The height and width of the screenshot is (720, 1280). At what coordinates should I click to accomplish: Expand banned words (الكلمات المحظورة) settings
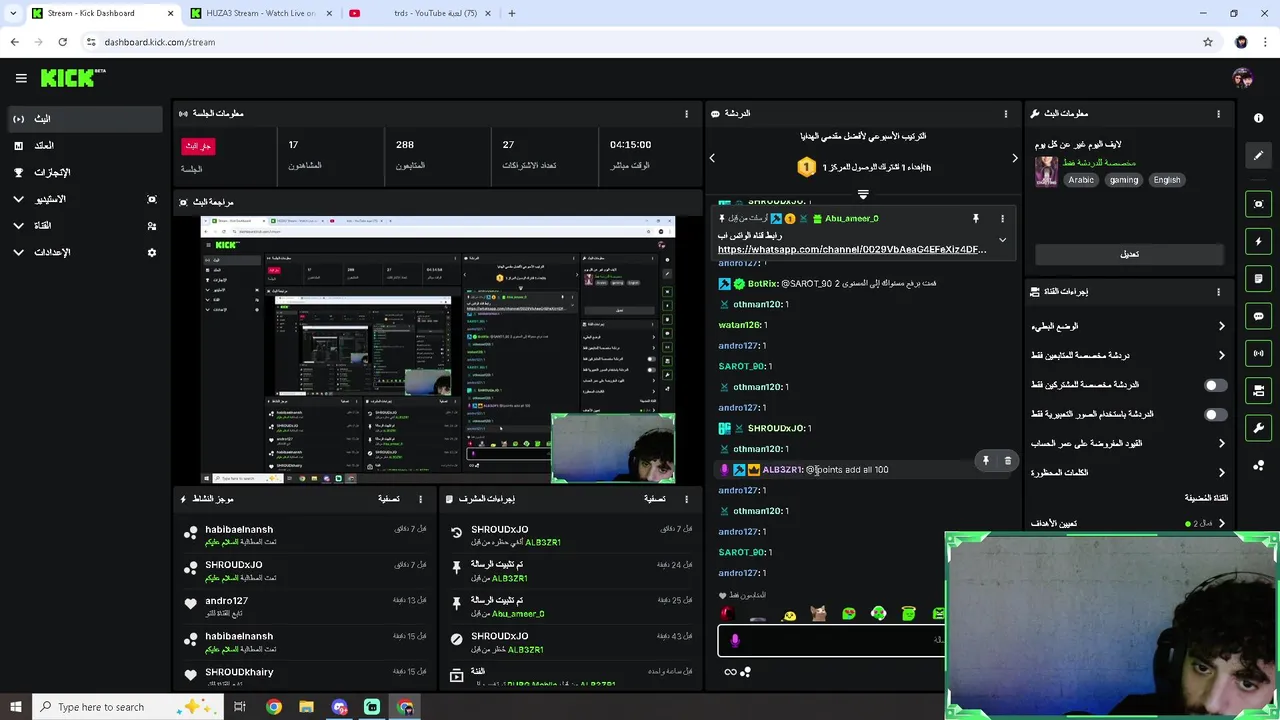[1221, 472]
